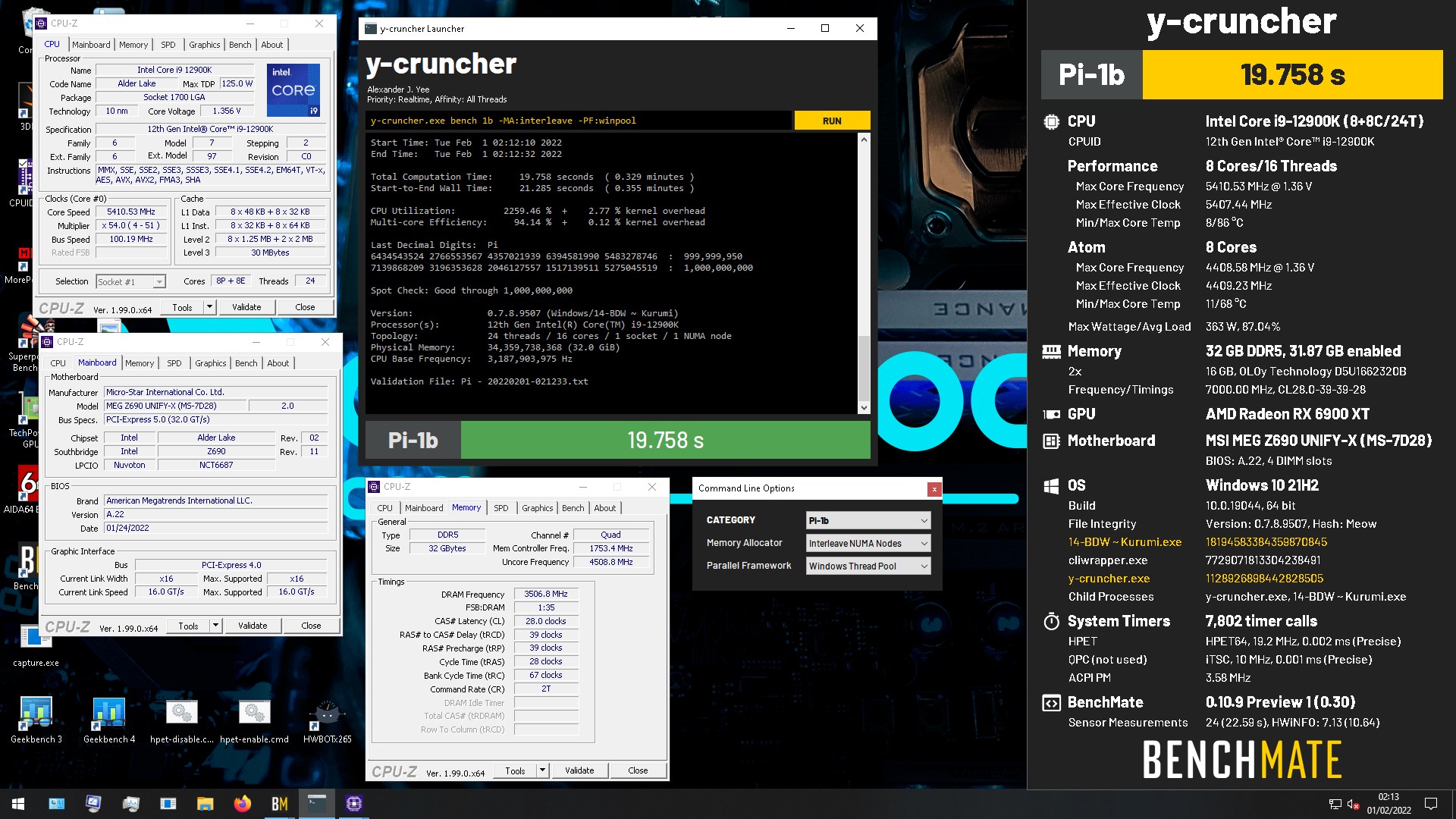Open the Geekbench 3 desktop shortcut
Screen dimensions: 1456x819
click(x=36, y=720)
